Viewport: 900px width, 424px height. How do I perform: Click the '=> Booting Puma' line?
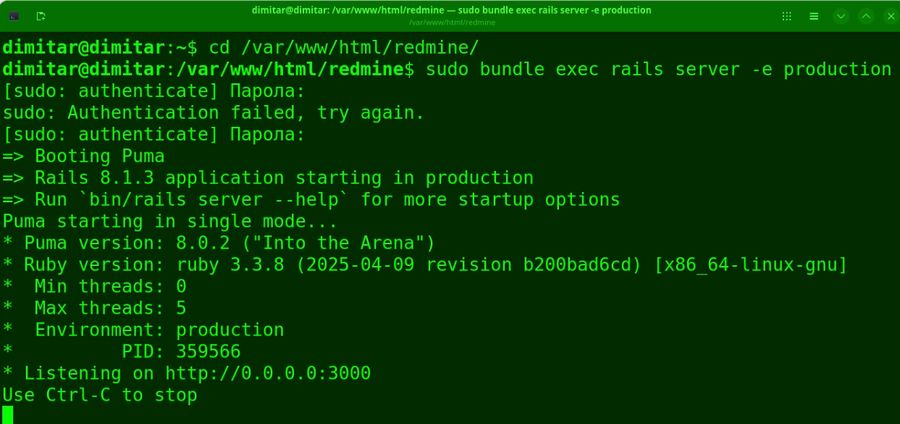click(x=83, y=156)
